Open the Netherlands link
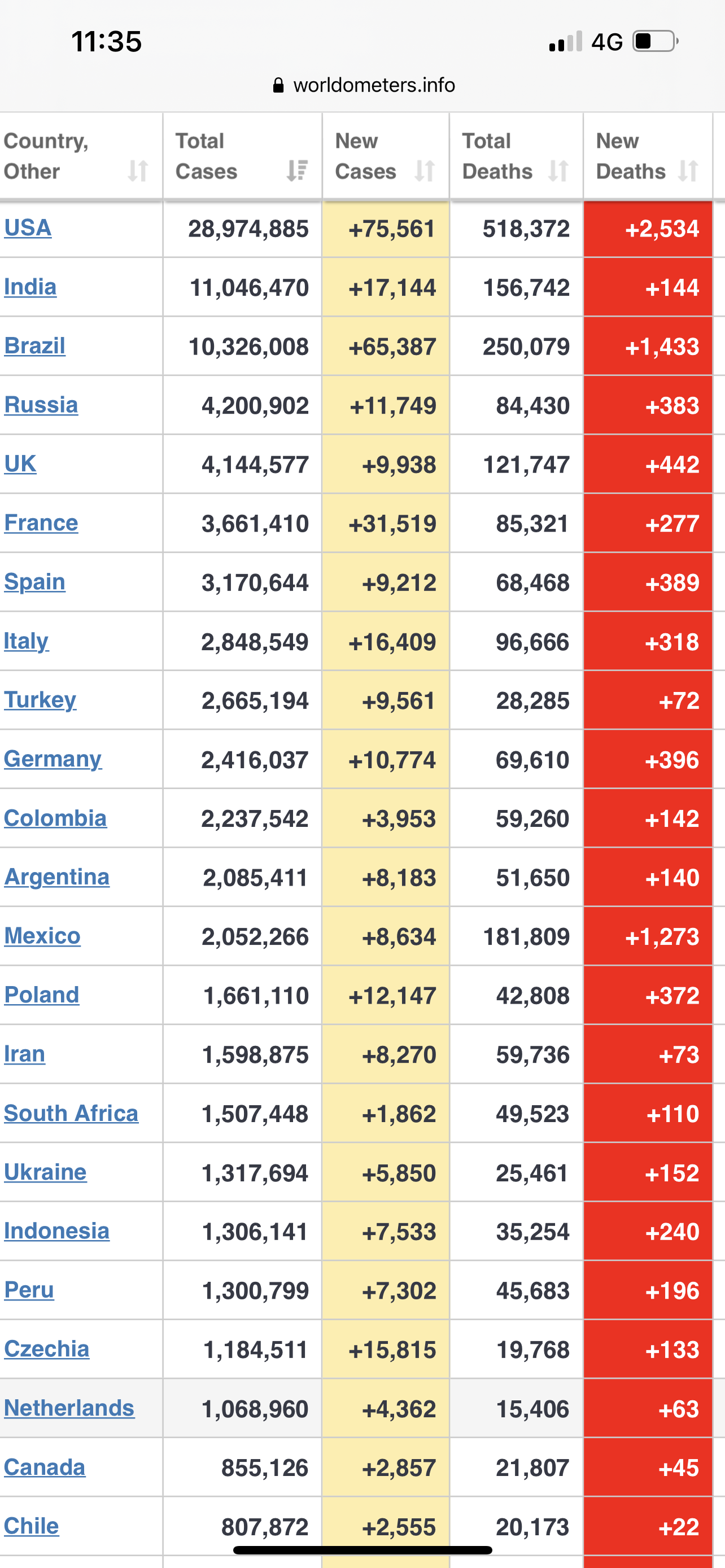 coord(69,1408)
